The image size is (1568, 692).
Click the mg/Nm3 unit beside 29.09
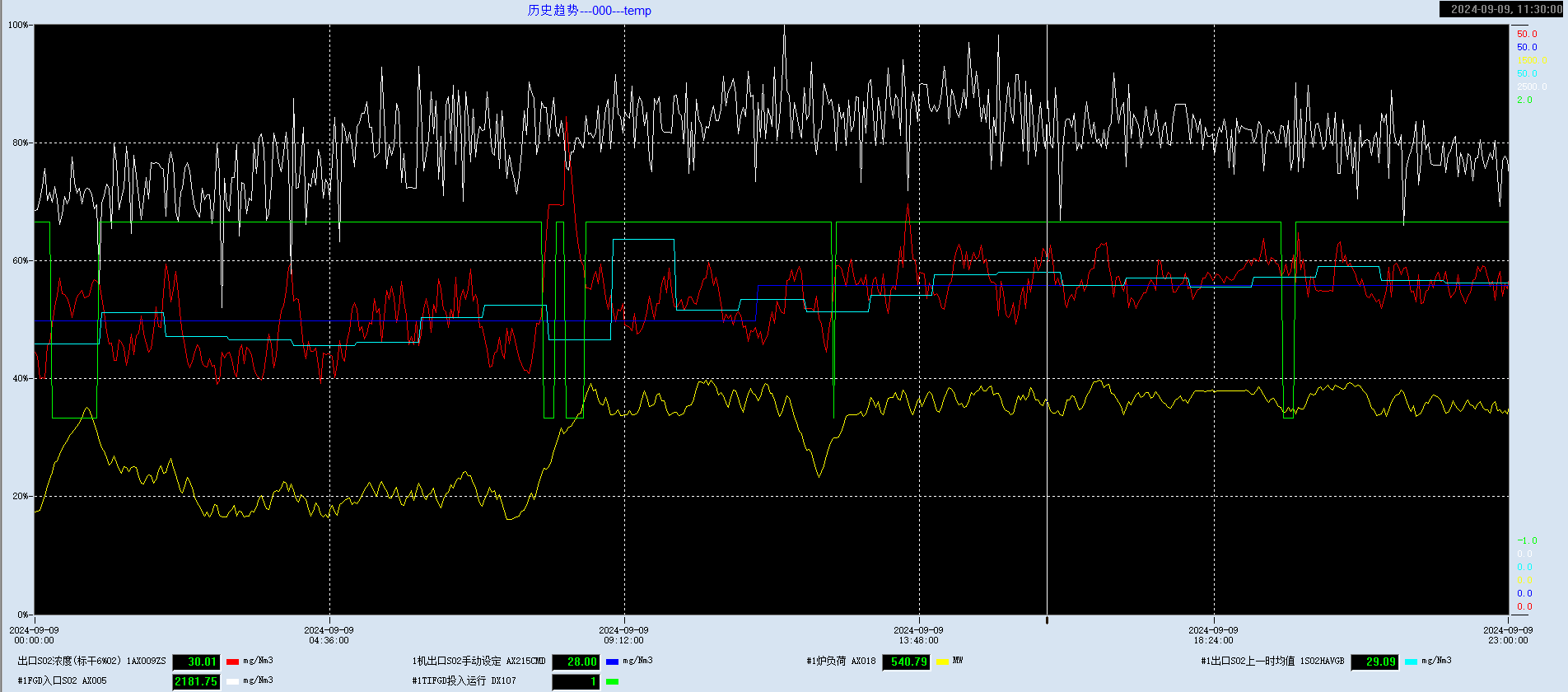[1436, 661]
